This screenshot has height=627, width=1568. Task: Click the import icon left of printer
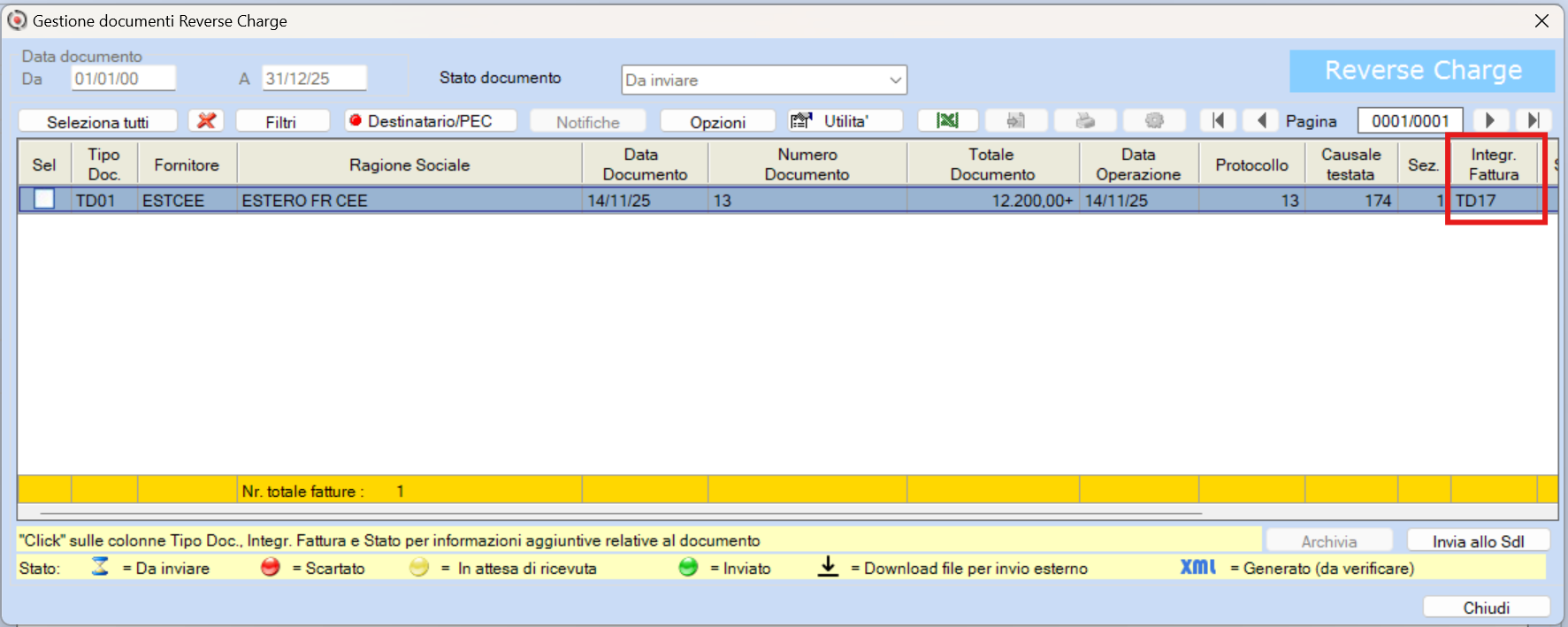tap(1016, 121)
